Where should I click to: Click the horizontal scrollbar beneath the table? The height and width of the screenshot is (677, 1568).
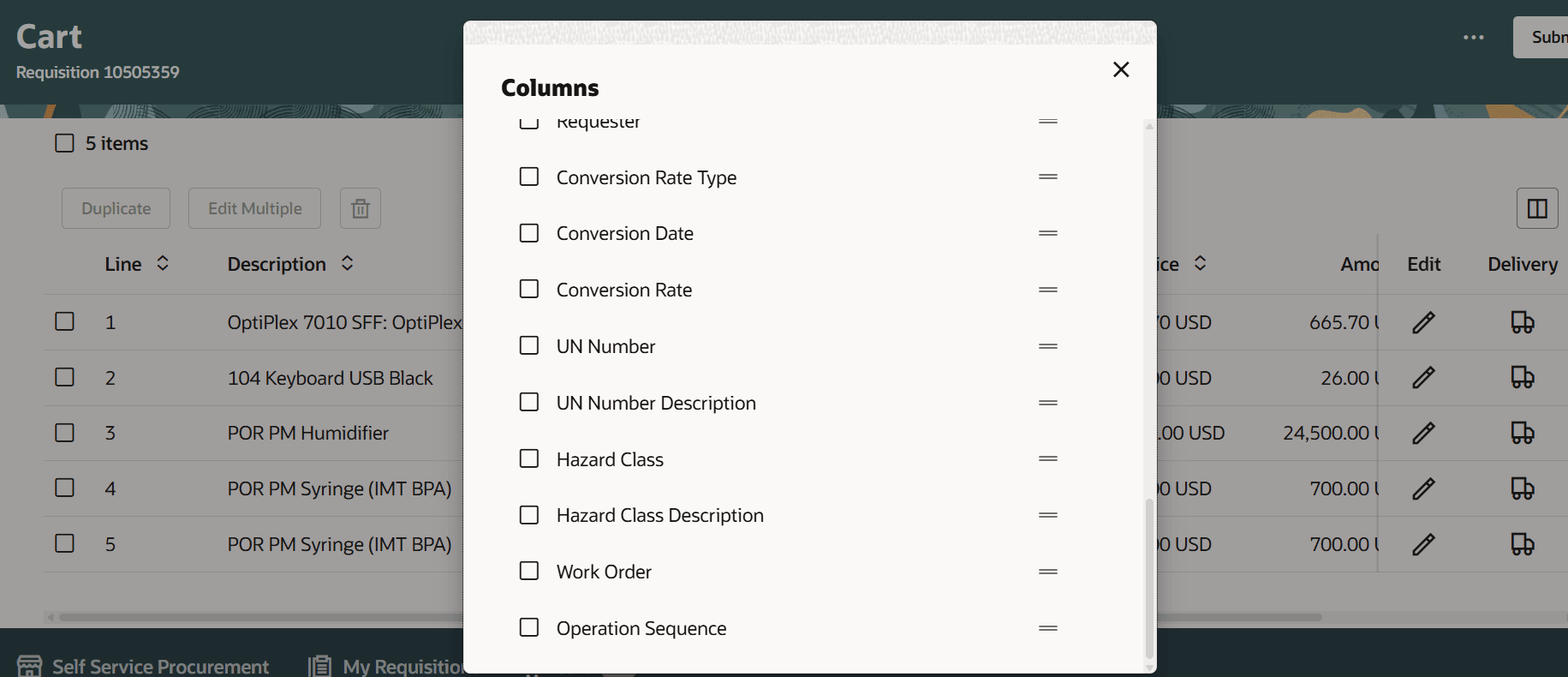685,616
